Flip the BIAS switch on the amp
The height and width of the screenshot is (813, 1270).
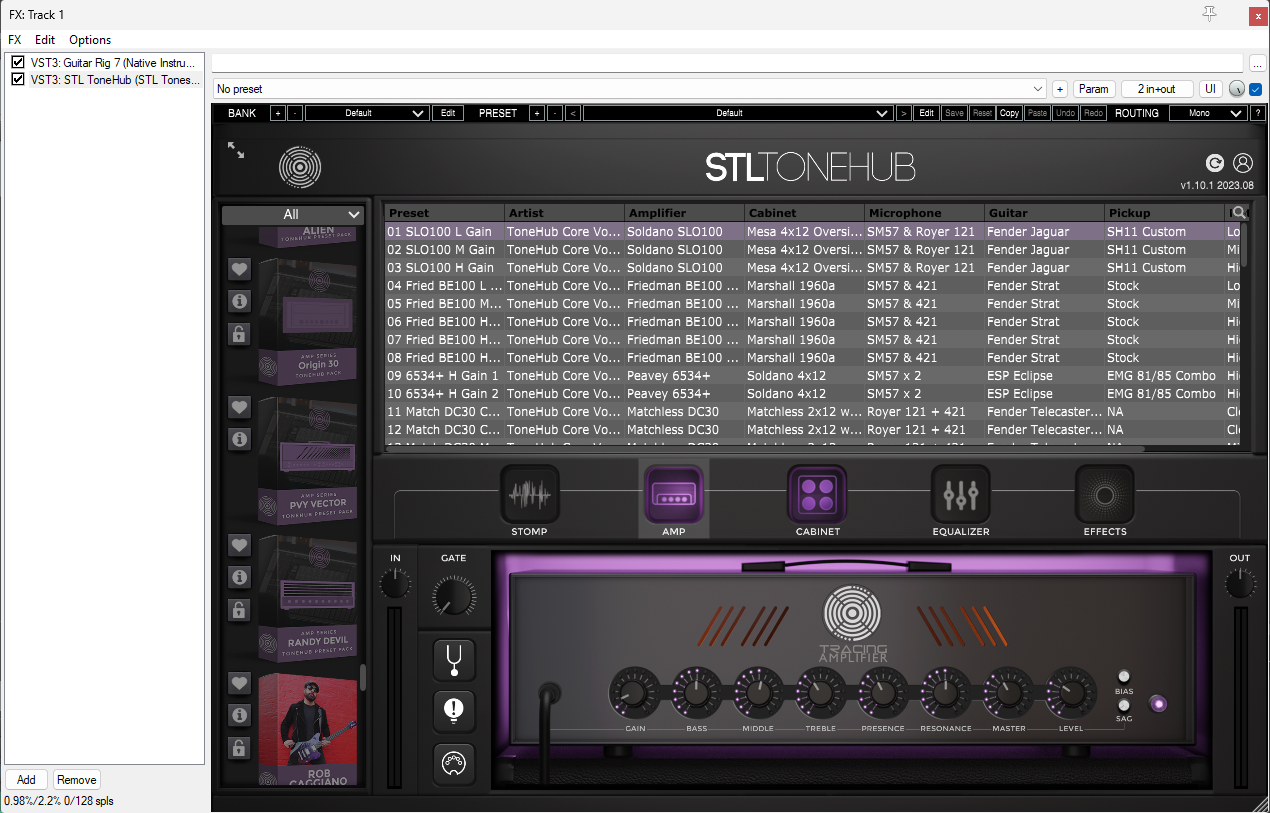pos(1124,677)
